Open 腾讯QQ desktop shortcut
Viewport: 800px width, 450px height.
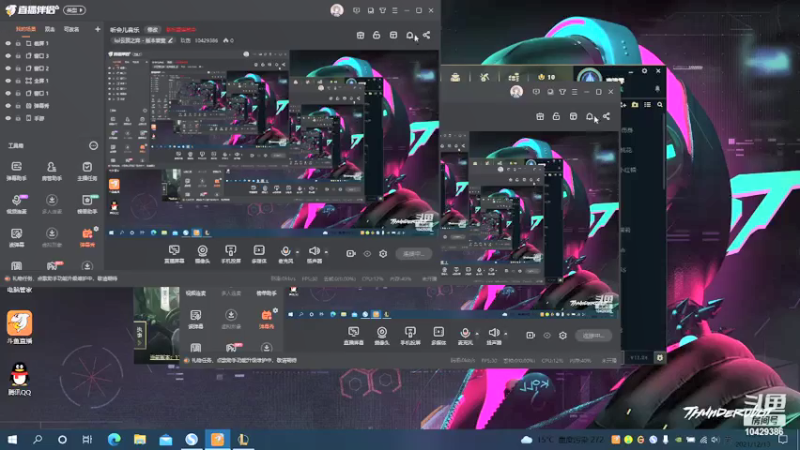pyautogui.click(x=19, y=379)
